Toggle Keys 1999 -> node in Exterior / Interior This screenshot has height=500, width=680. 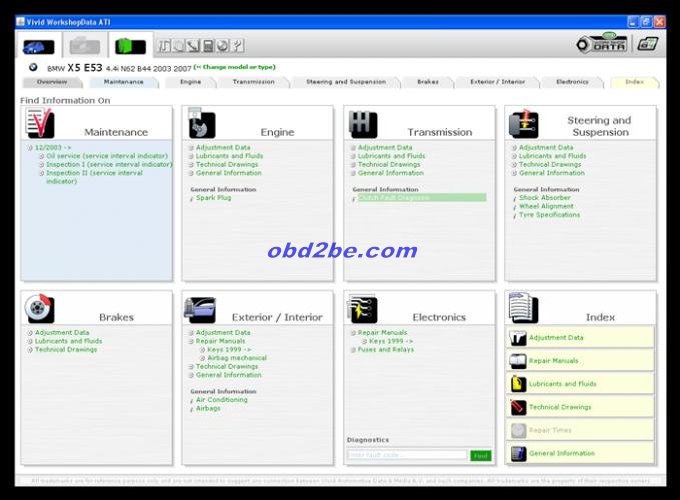click(202, 350)
